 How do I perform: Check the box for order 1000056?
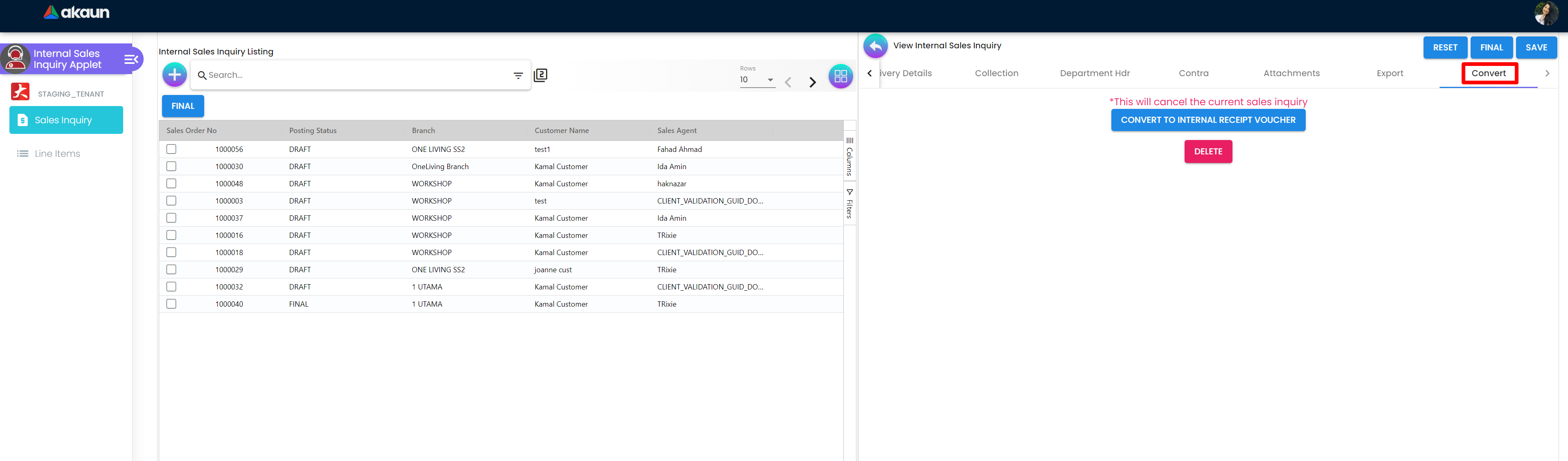[x=171, y=149]
